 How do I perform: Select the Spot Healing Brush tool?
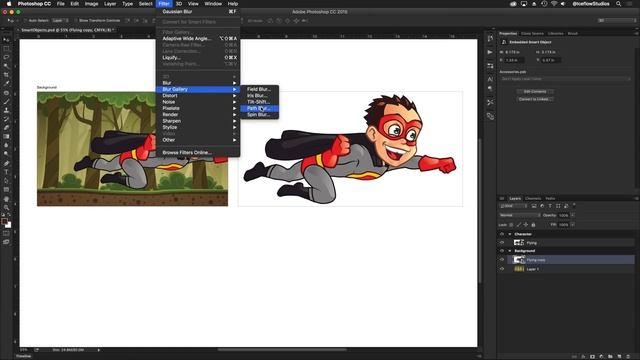click(6, 93)
